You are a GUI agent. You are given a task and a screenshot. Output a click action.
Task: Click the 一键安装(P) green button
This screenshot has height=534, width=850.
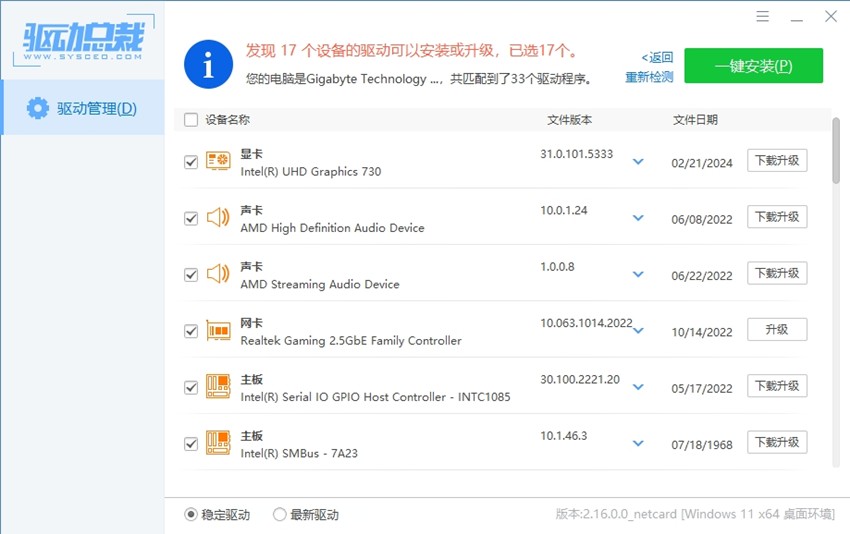(x=754, y=66)
